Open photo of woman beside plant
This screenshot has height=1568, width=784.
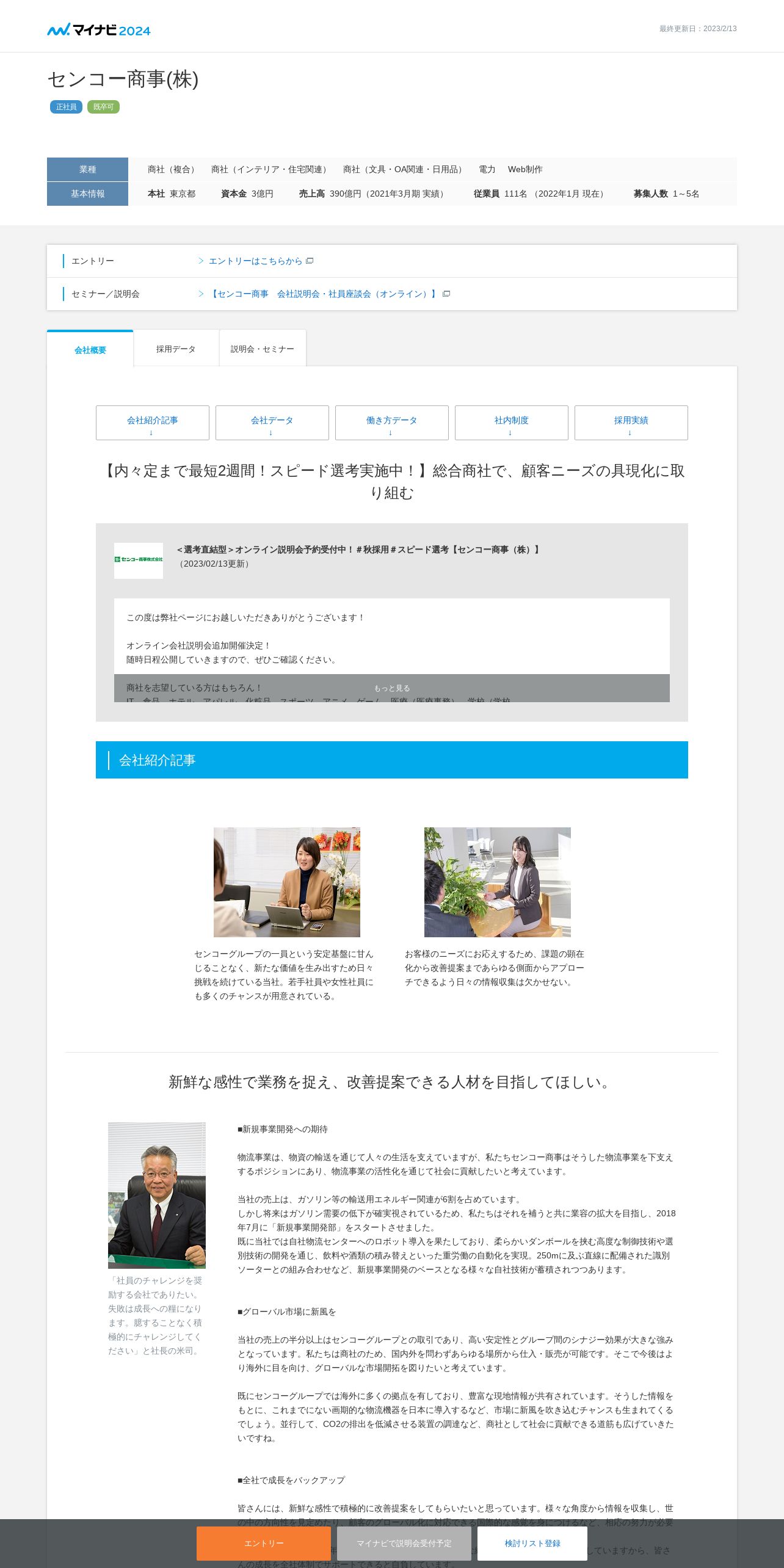click(498, 882)
